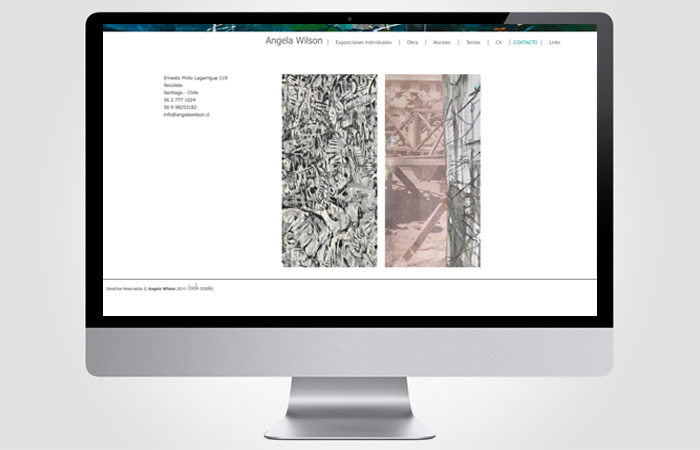Click the Recoleta address line
700x450 pixels.
(x=173, y=85)
